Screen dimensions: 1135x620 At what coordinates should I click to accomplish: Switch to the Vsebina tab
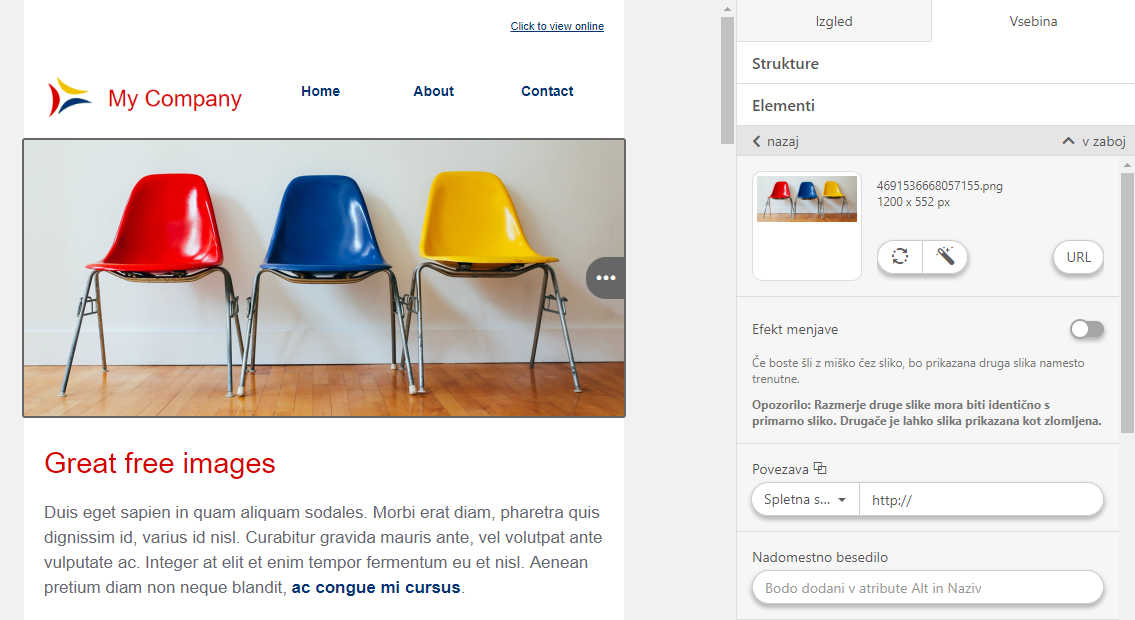click(1033, 21)
